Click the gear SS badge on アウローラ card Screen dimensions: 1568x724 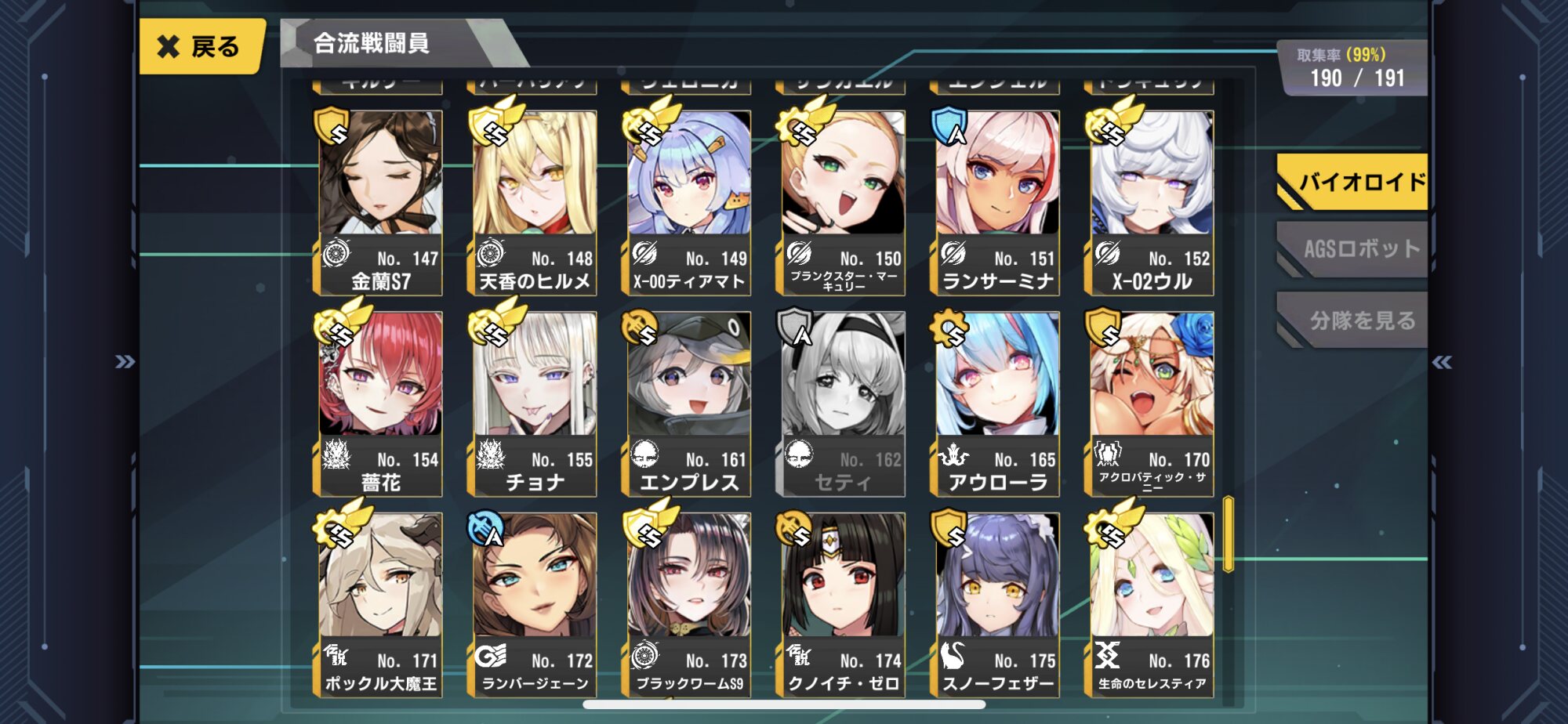coord(949,327)
